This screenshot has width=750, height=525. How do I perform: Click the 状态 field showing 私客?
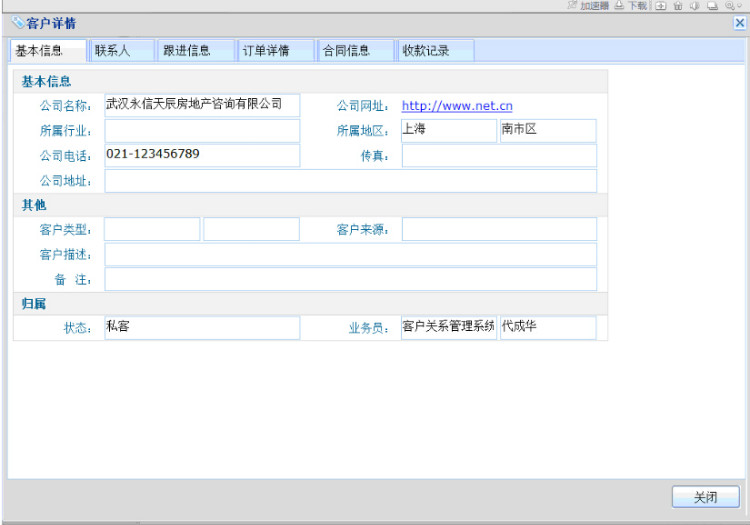click(x=202, y=328)
